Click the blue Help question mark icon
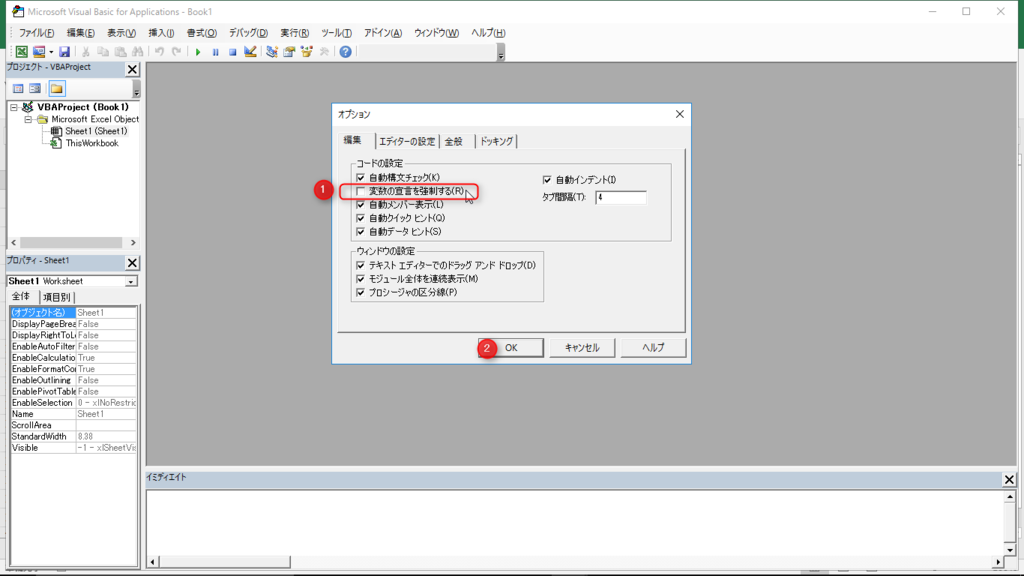Viewport: 1024px width, 576px height. click(345, 52)
